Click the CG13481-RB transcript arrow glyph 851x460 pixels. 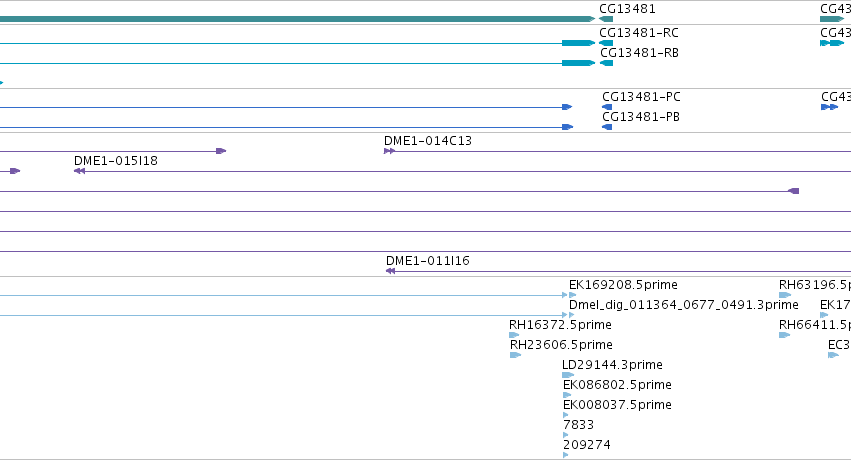606,63
